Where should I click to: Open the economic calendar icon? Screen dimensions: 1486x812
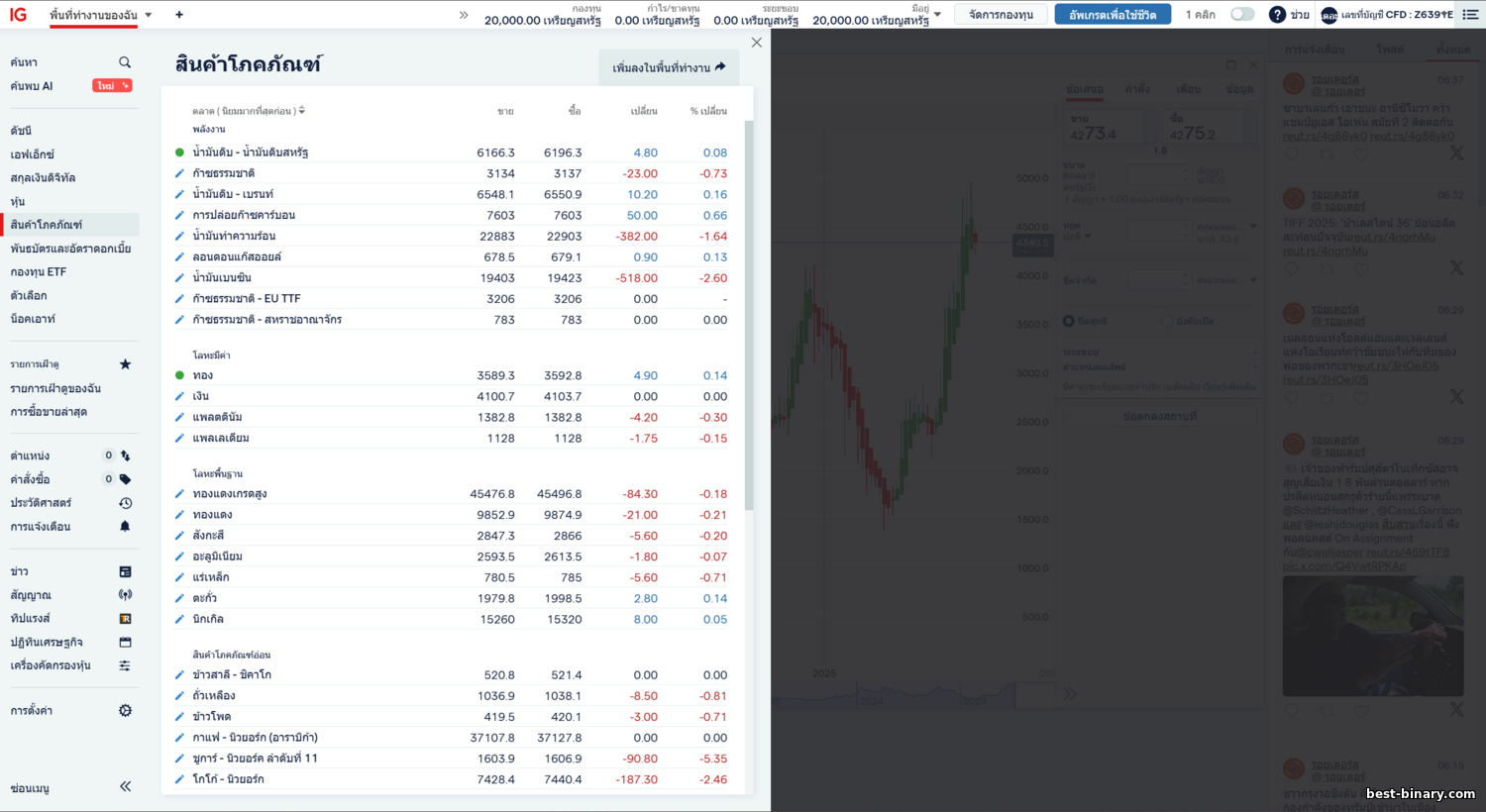(x=125, y=643)
